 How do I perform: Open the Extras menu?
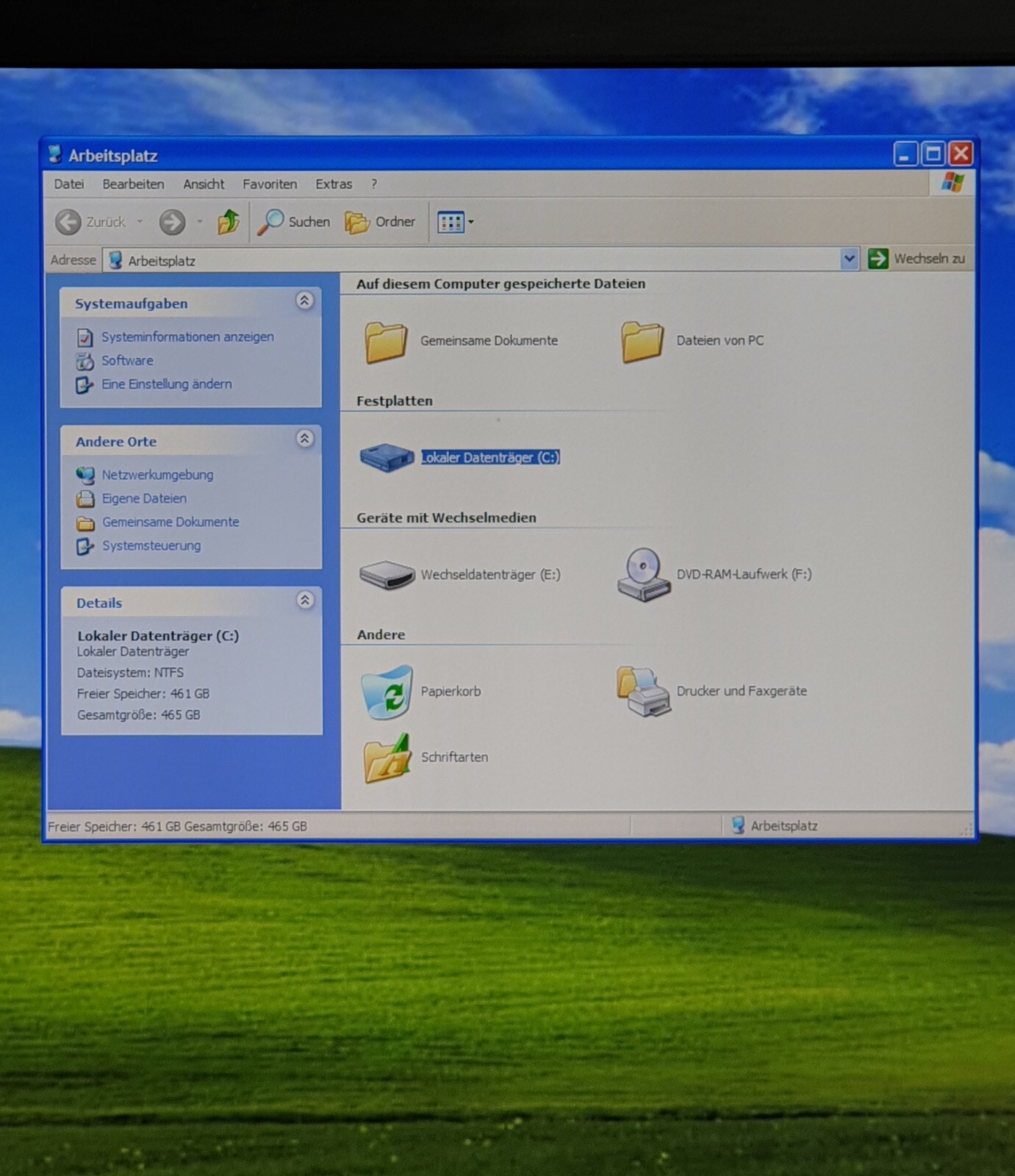(x=334, y=184)
